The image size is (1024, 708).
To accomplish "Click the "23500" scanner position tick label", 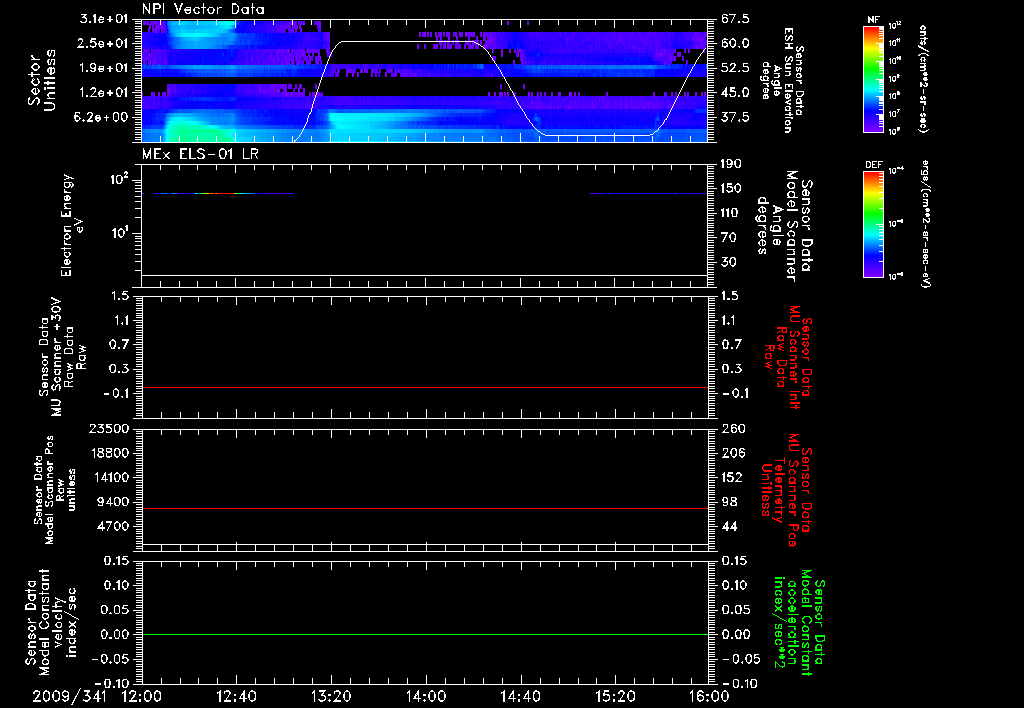I will [109, 428].
